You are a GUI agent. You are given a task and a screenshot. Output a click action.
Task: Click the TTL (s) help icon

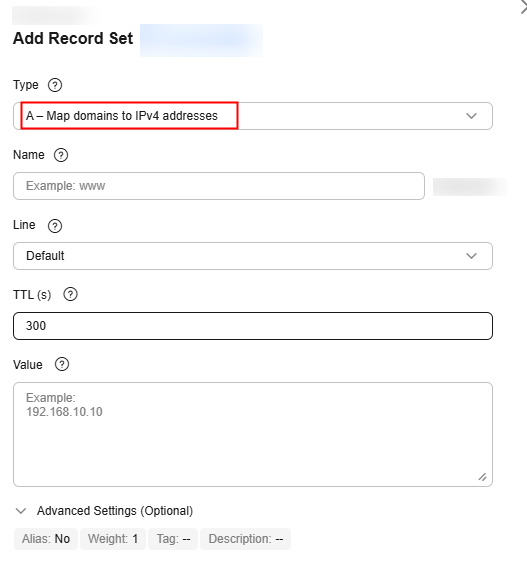click(x=70, y=294)
